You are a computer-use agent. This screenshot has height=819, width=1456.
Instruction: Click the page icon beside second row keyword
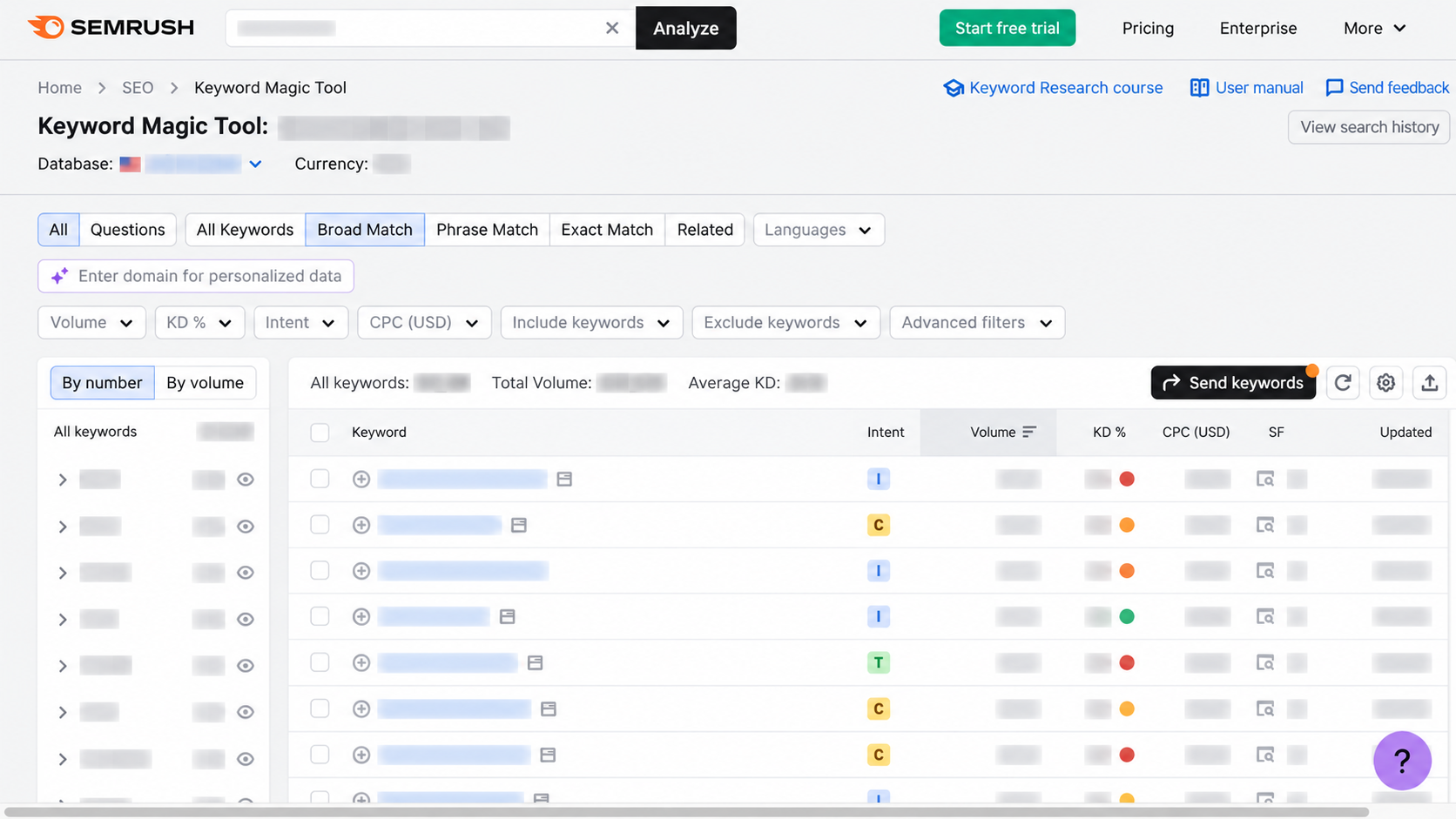coord(519,525)
